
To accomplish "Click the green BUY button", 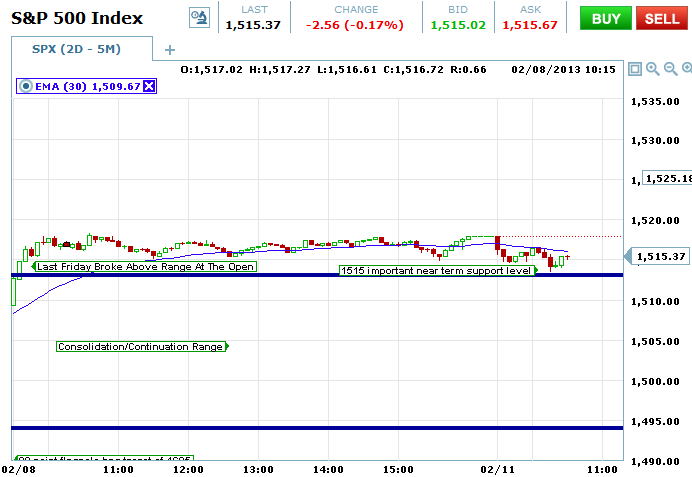I will [x=606, y=19].
